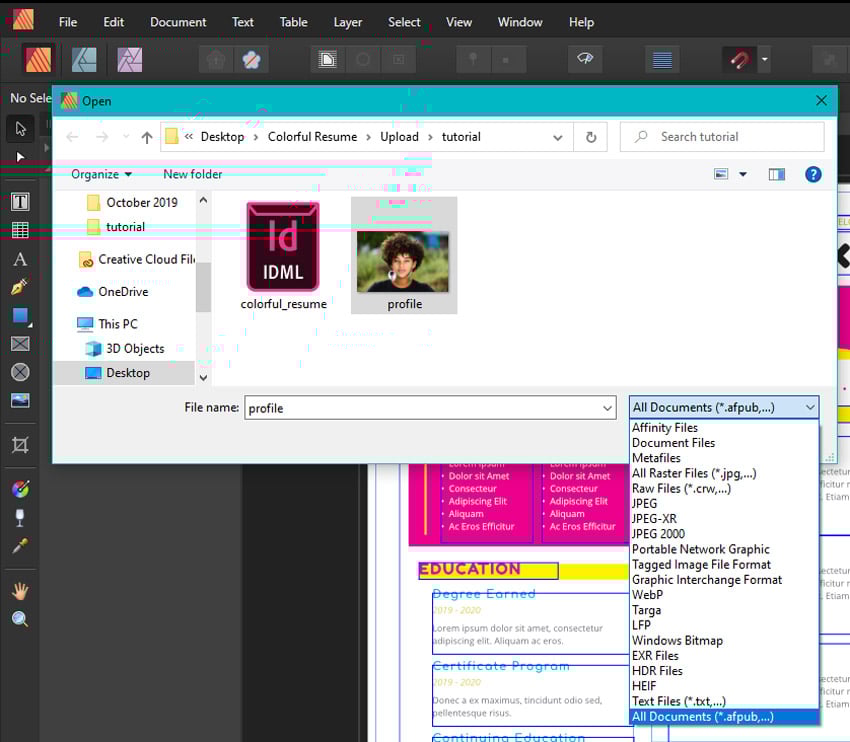Activate the Crop tool

20,445
